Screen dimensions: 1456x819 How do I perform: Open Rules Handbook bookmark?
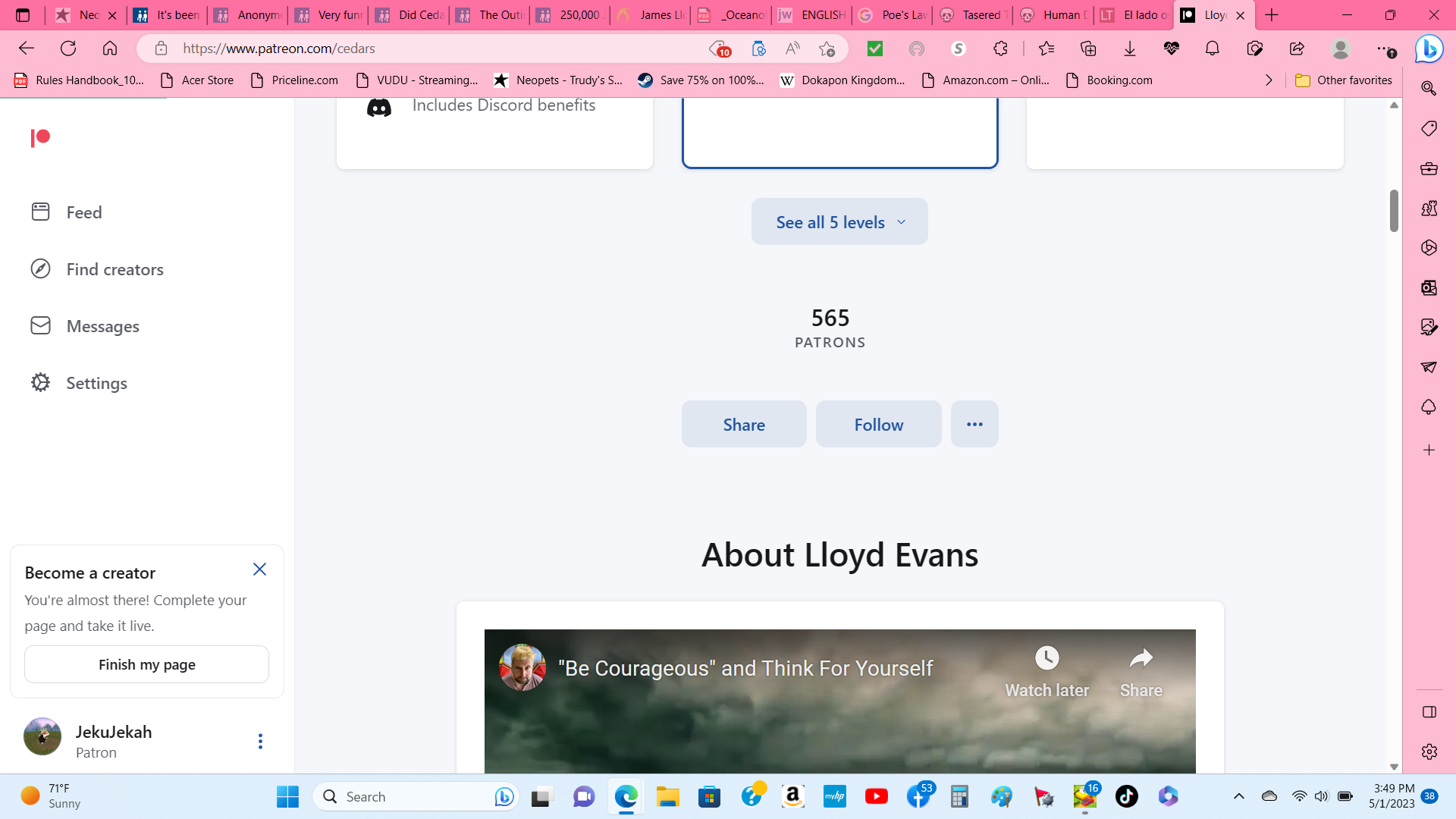point(79,80)
